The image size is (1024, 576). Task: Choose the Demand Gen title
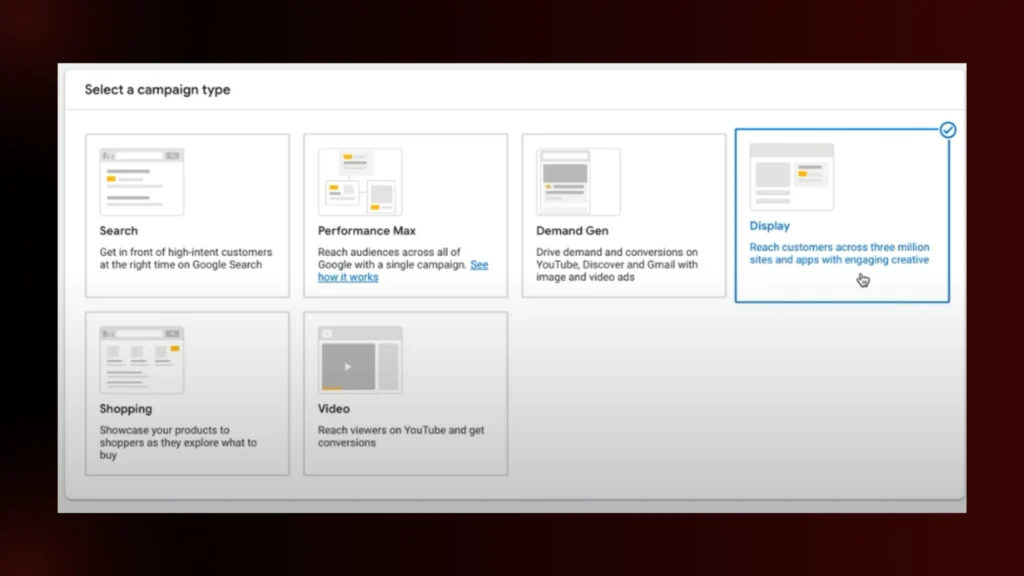tap(572, 231)
